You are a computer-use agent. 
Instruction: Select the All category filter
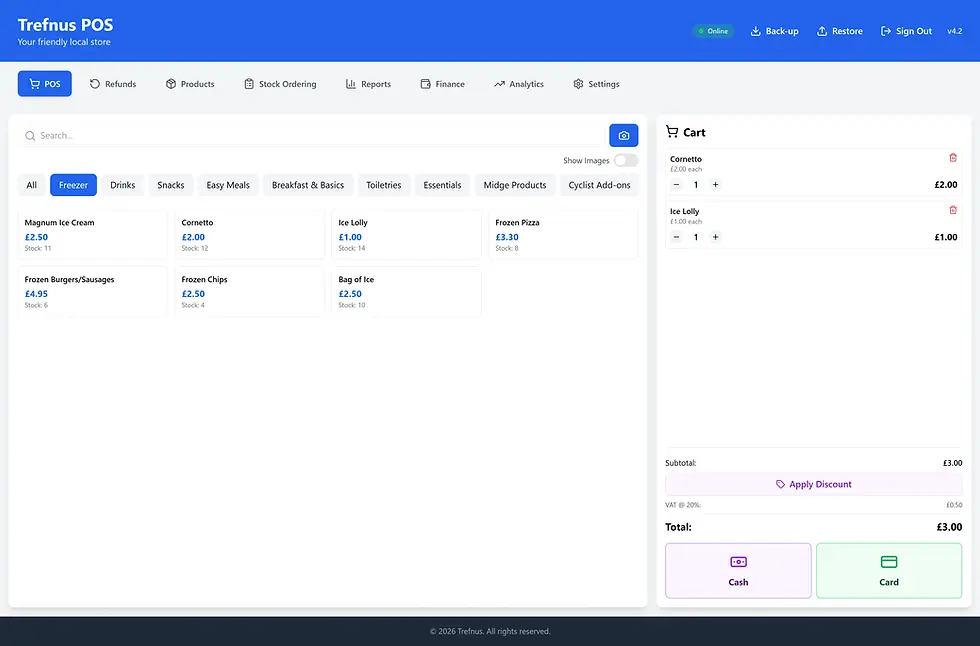point(31,185)
